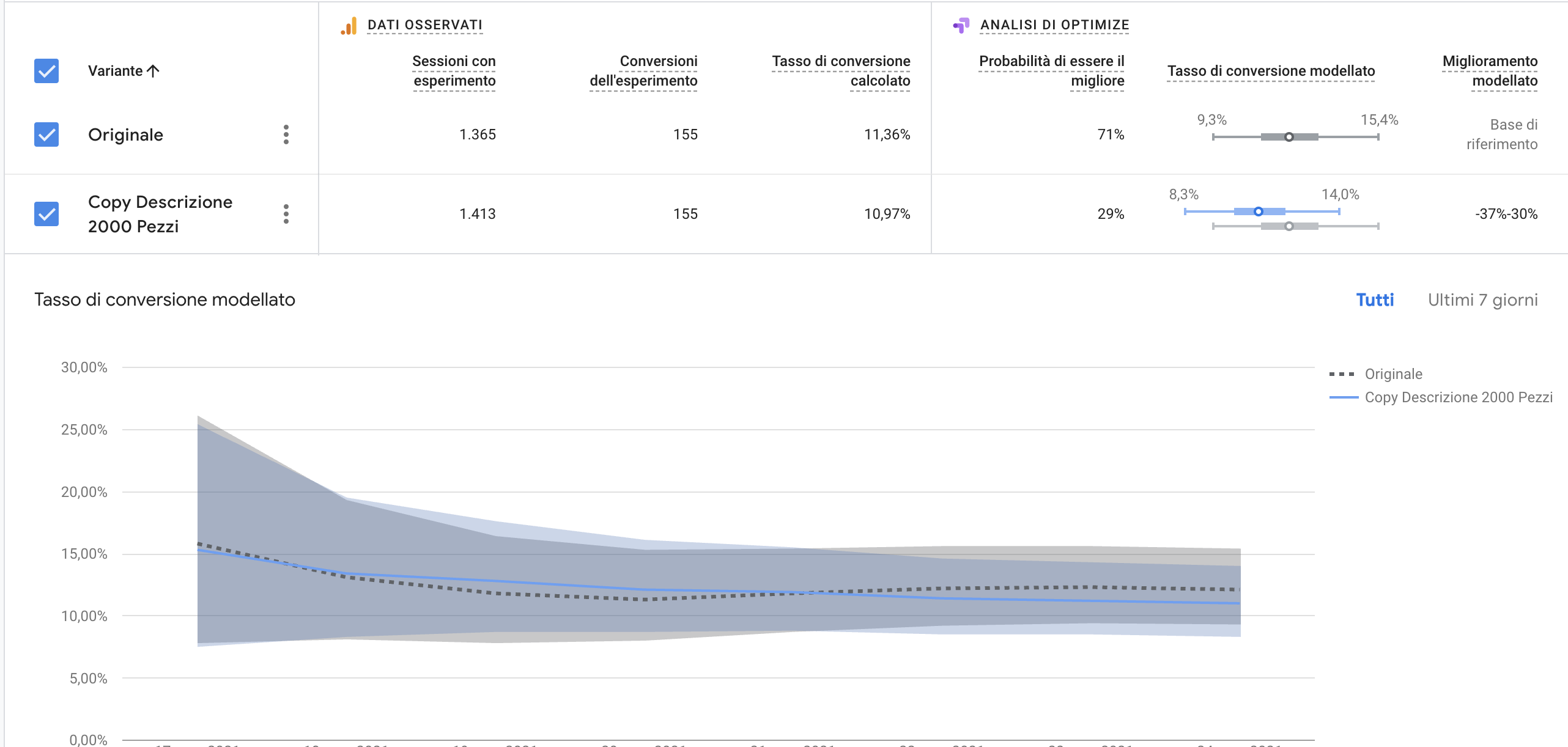
Task: Click the Variante sort arrow icon
Action: click(153, 71)
